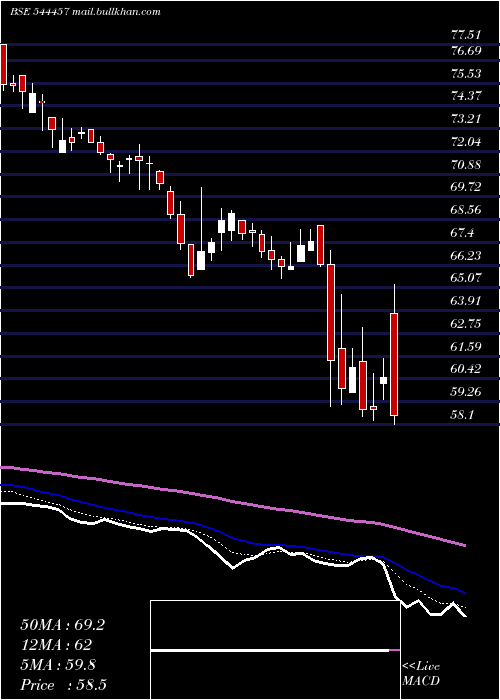Click the Live MACD label
This screenshot has height=700, width=500.
pyautogui.click(x=421, y=674)
